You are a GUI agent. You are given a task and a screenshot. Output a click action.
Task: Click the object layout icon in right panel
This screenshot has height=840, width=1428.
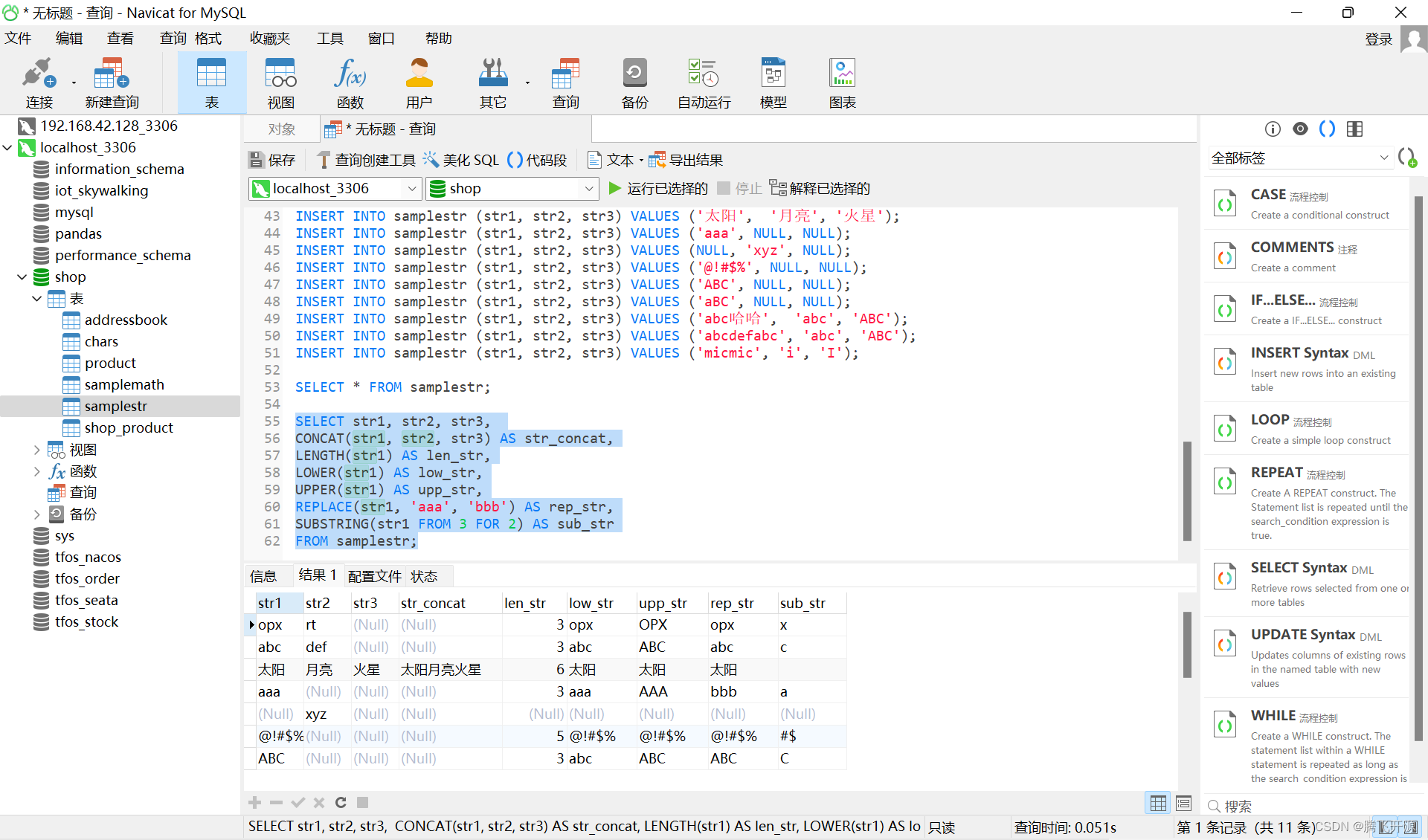pos(1355,129)
